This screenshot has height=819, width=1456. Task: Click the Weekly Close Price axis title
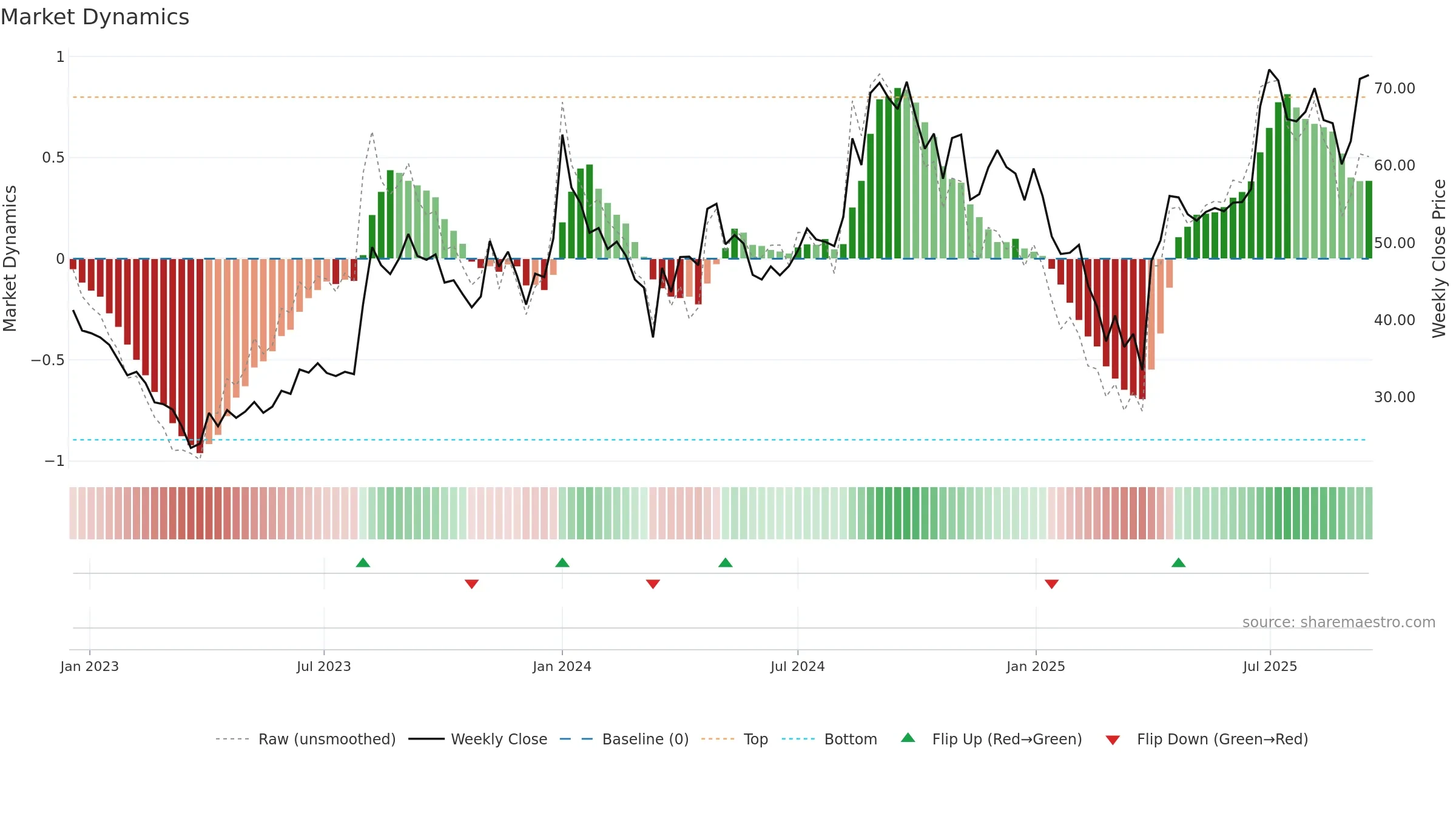point(1440,258)
